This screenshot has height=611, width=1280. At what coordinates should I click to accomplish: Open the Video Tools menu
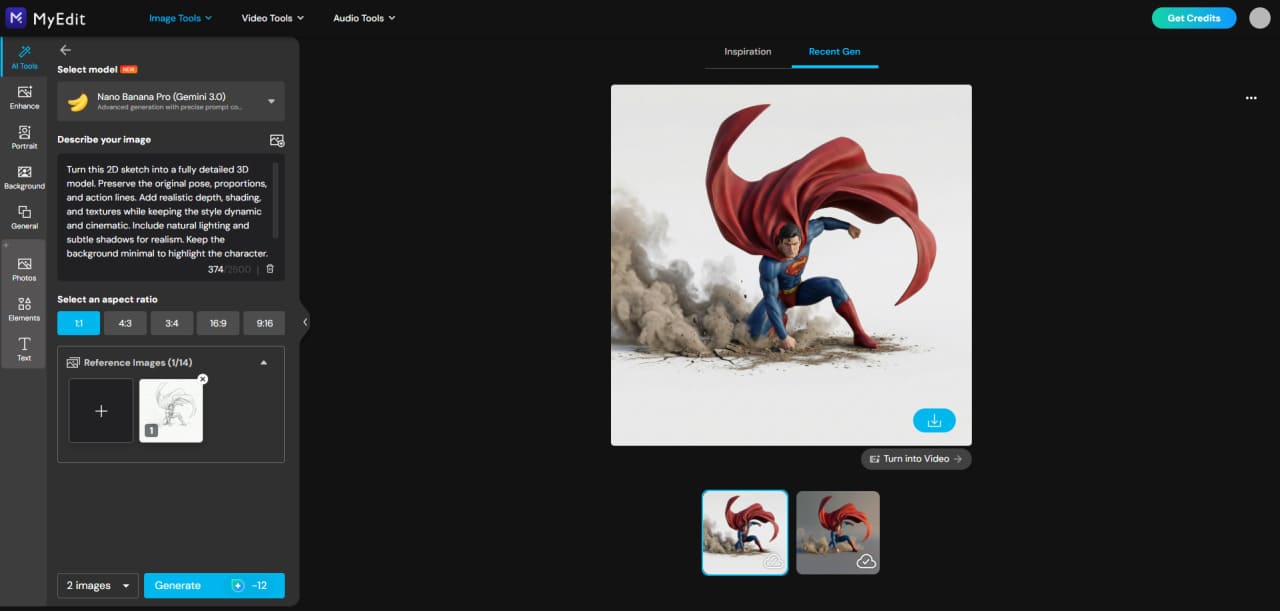point(272,17)
